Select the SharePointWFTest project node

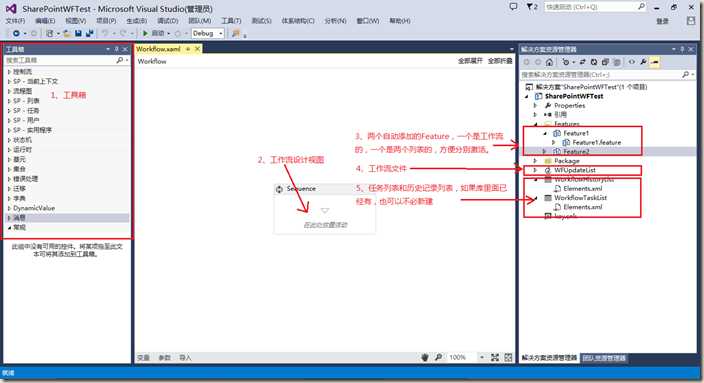point(574,96)
